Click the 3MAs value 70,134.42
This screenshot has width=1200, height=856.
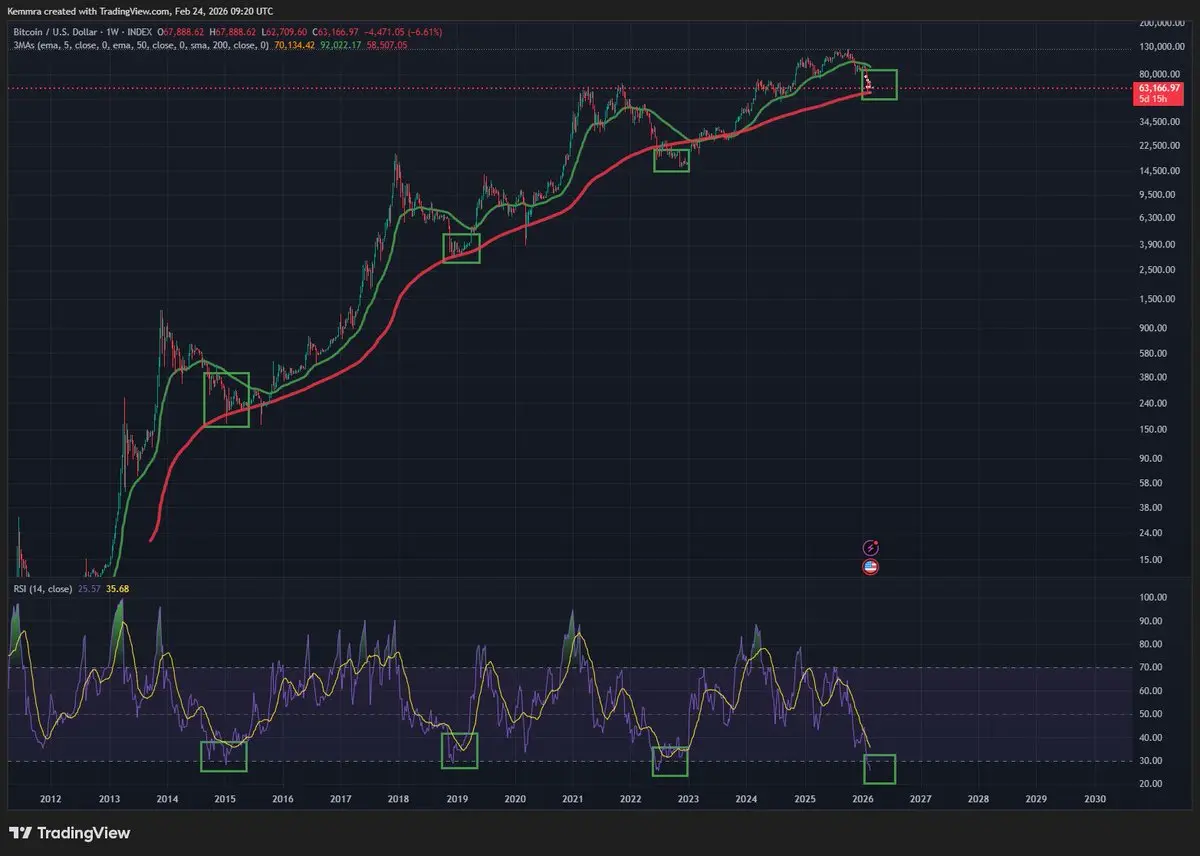(295, 45)
